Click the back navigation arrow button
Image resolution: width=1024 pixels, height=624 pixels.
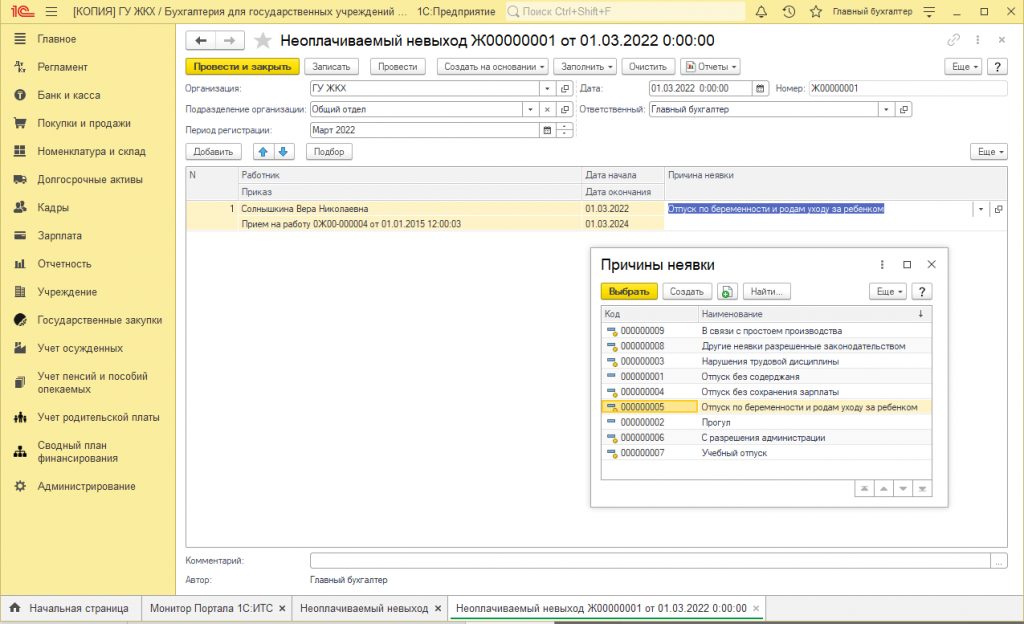[201, 40]
